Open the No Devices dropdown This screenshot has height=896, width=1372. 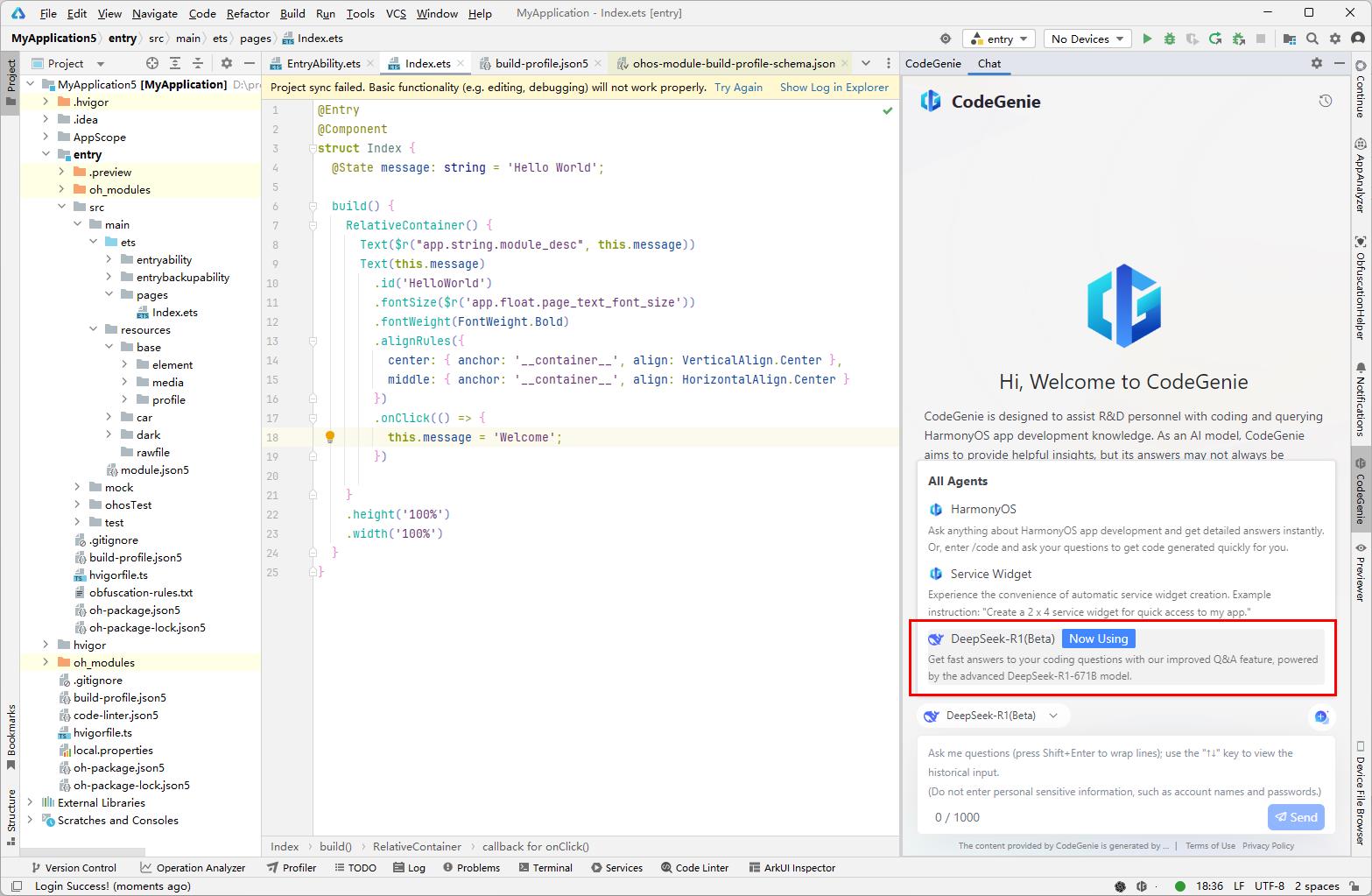1086,39
